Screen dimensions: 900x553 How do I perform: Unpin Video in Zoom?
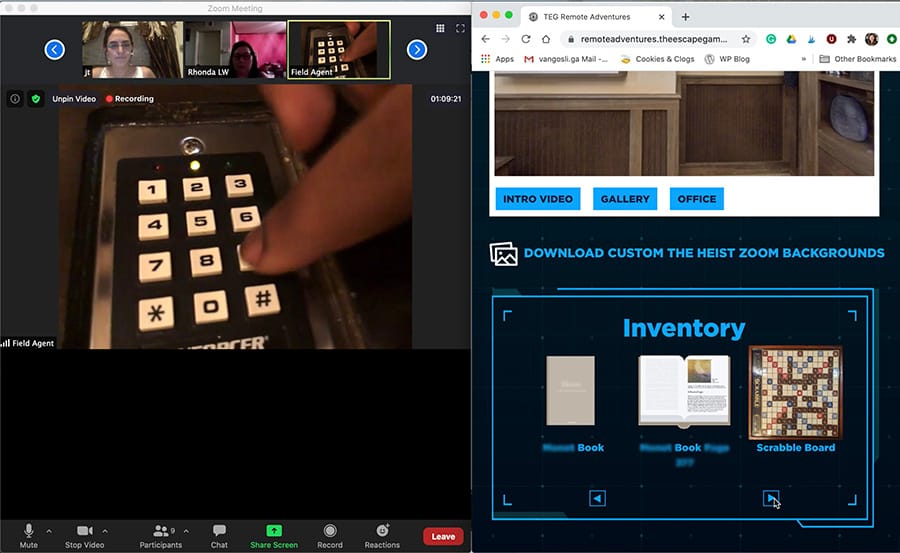click(74, 99)
